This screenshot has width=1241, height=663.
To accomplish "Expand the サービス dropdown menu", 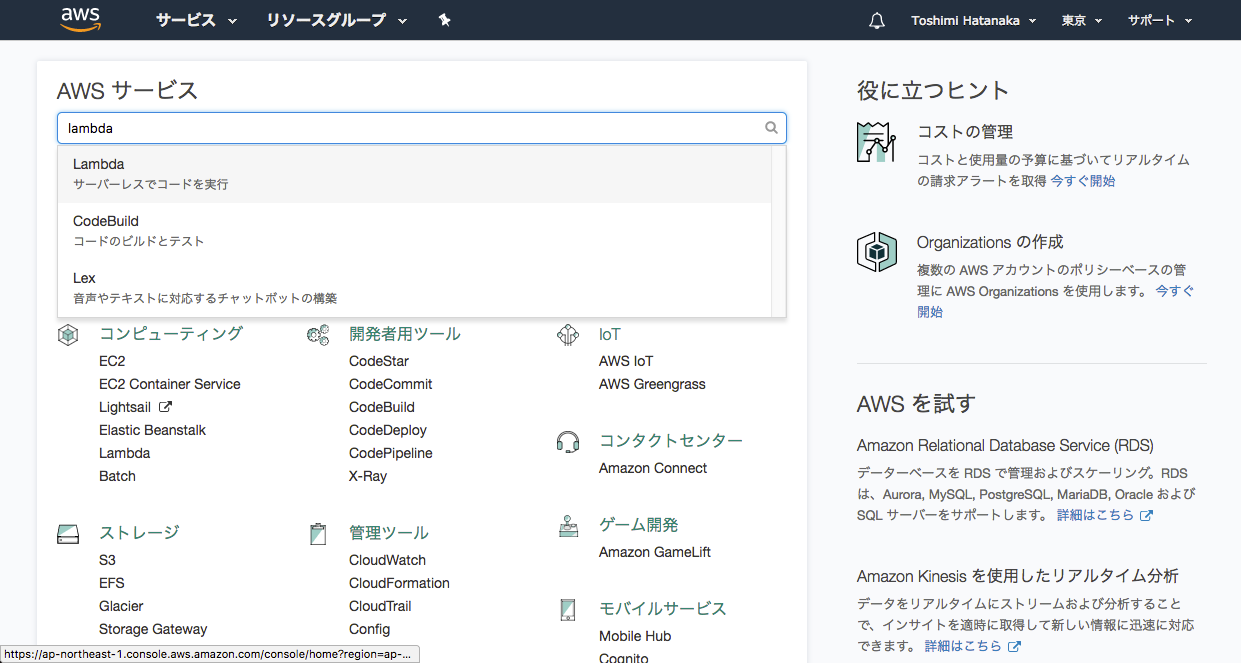I will (196, 20).
